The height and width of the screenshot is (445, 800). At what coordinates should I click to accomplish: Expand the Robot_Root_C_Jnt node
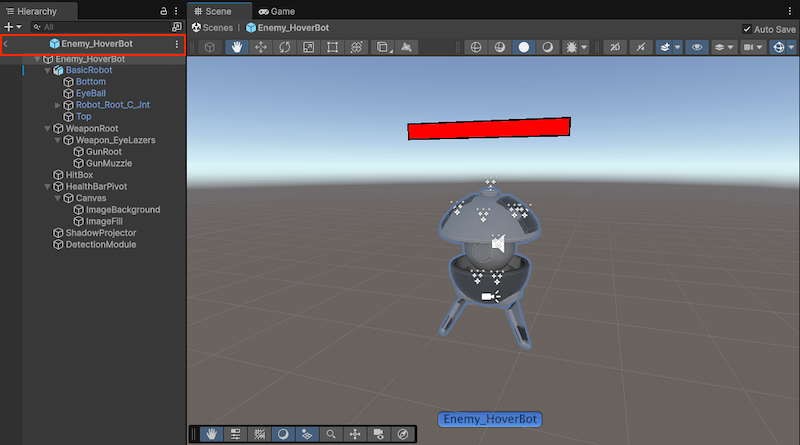pyautogui.click(x=58, y=105)
